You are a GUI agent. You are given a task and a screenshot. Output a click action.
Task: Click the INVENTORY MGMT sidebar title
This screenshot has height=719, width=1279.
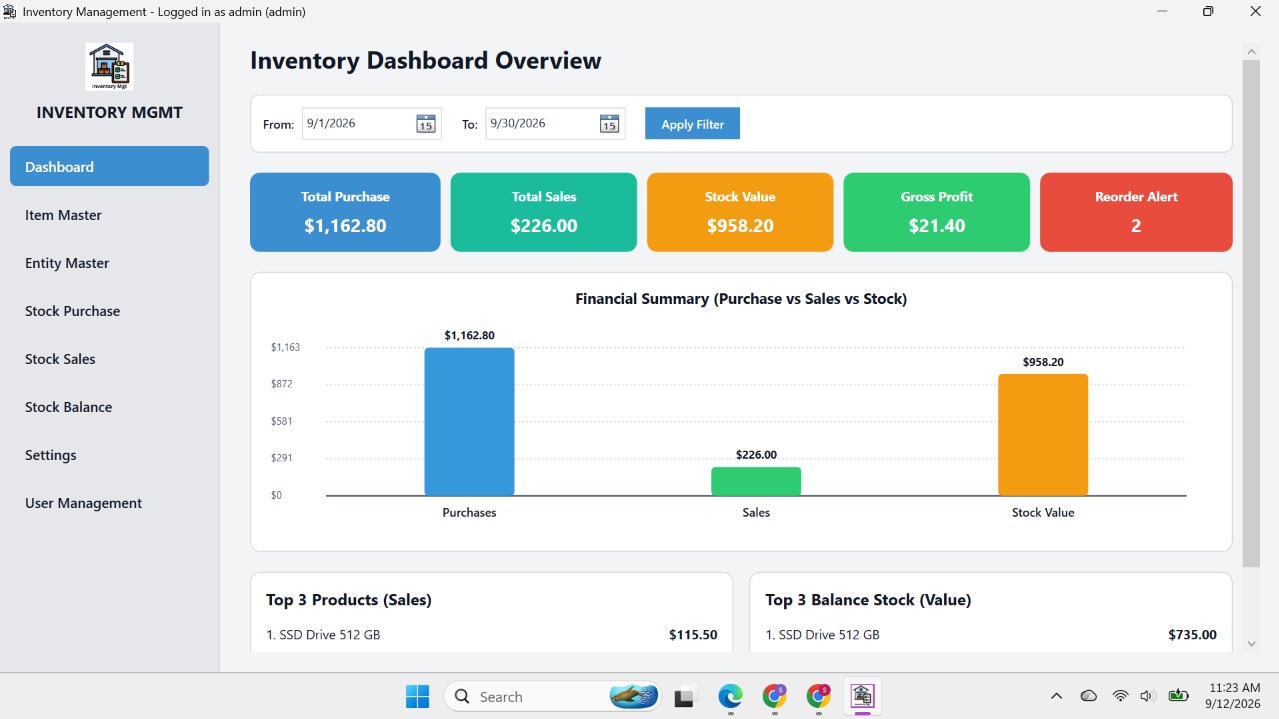[109, 113]
